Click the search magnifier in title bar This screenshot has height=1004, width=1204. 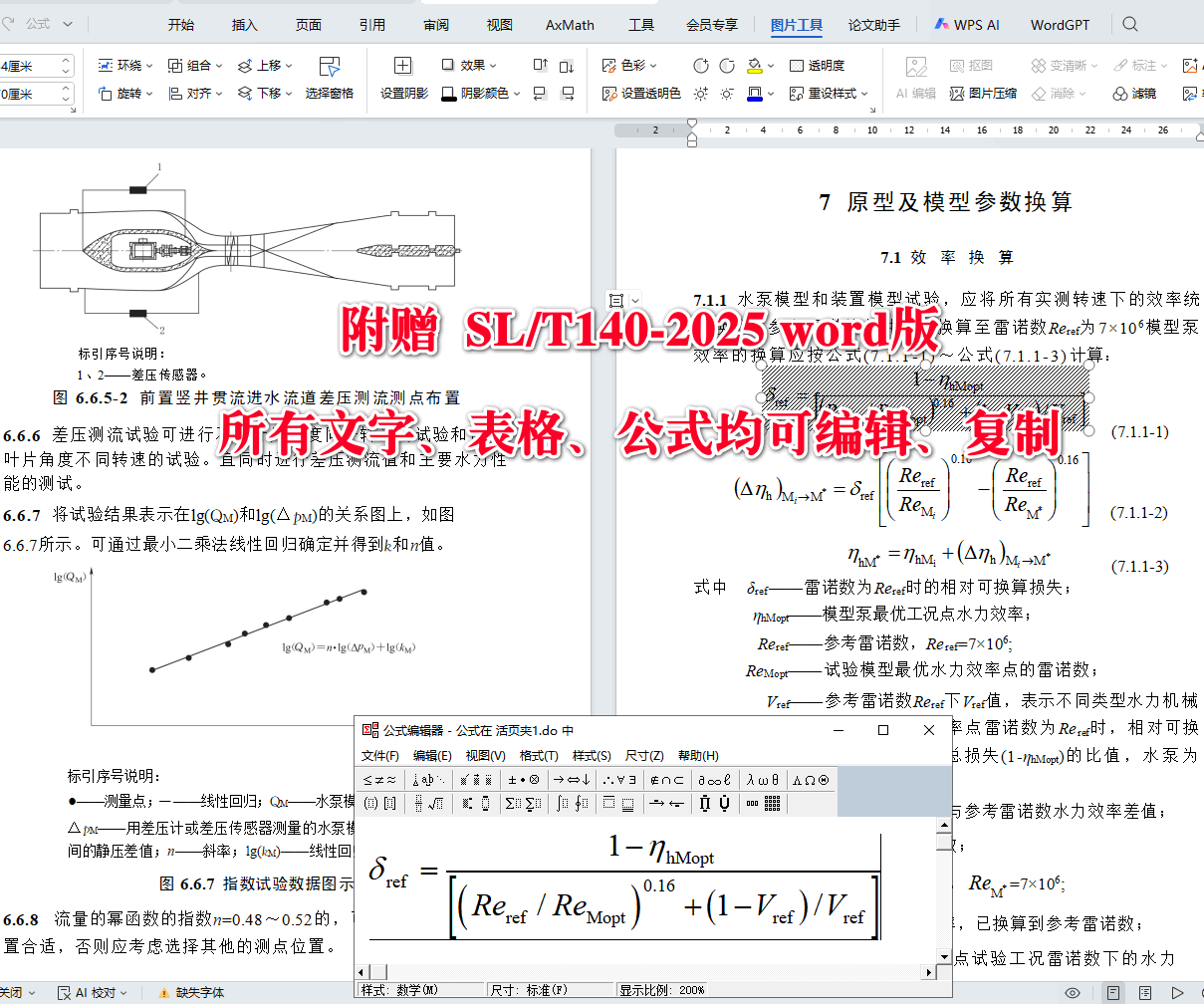(1130, 24)
